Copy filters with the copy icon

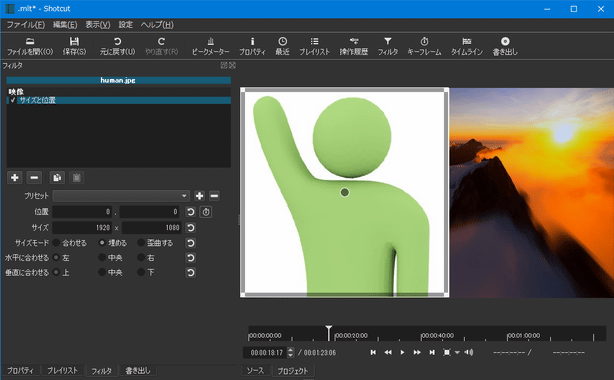[x=57, y=177]
